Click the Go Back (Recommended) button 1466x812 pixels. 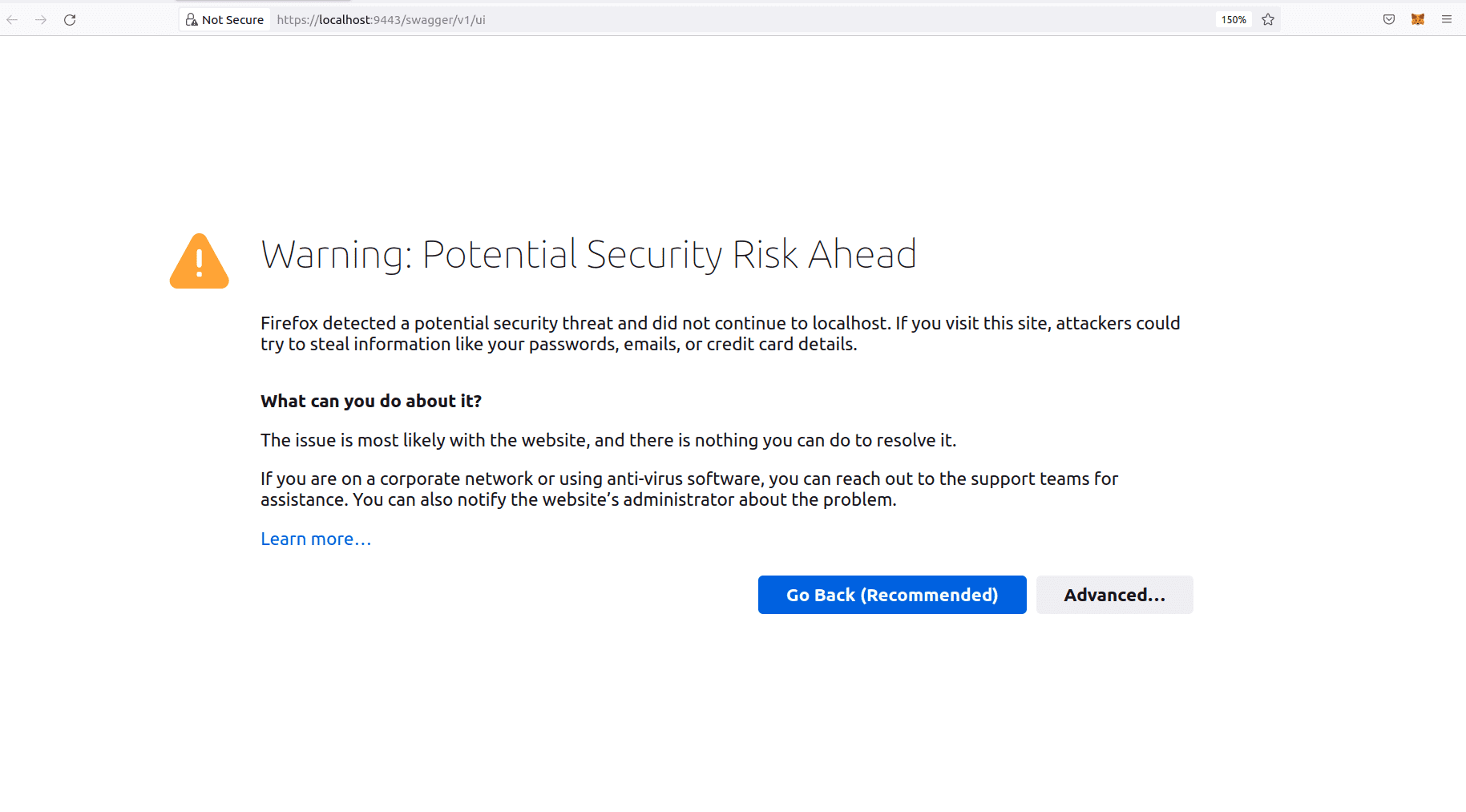pos(891,594)
